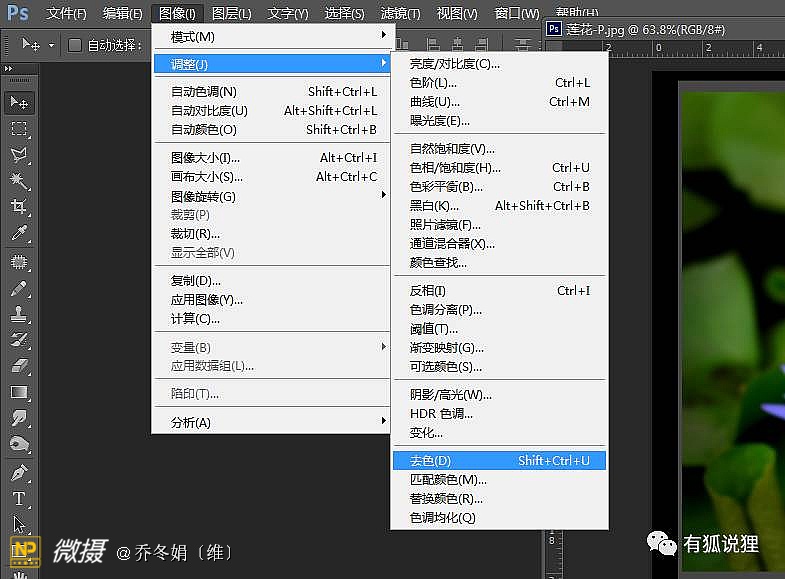Select the Move tool in the toolbox
This screenshot has width=785, height=579.
[x=19, y=102]
